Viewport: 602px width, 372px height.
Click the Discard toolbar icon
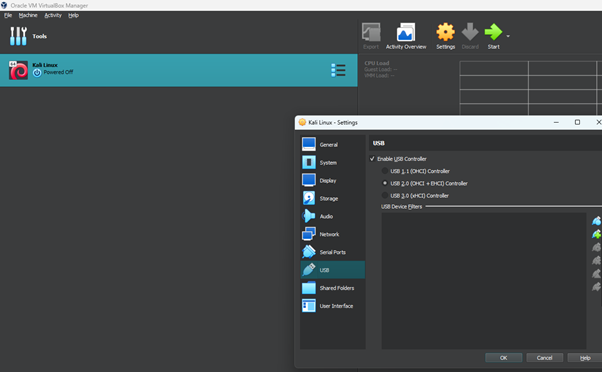coord(470,36)
